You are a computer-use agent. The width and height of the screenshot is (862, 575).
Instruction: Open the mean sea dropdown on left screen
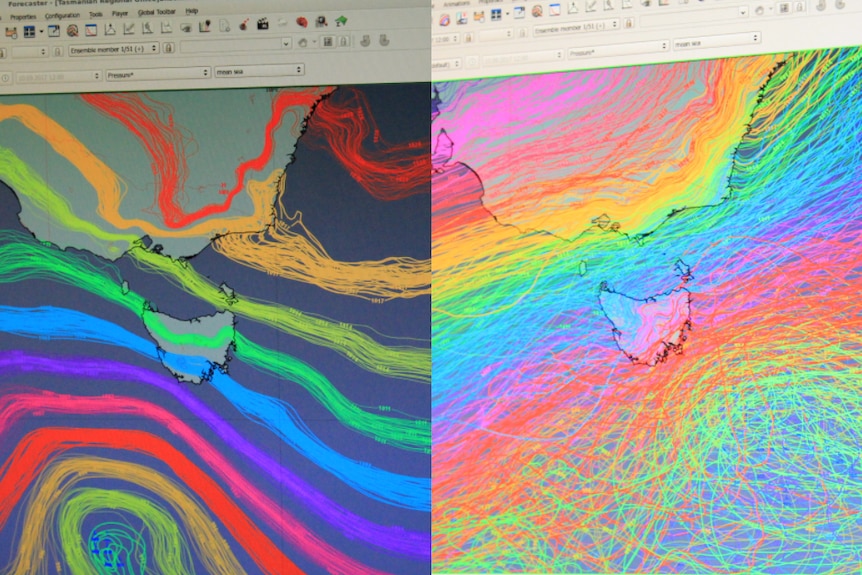[x=259, y=70]
